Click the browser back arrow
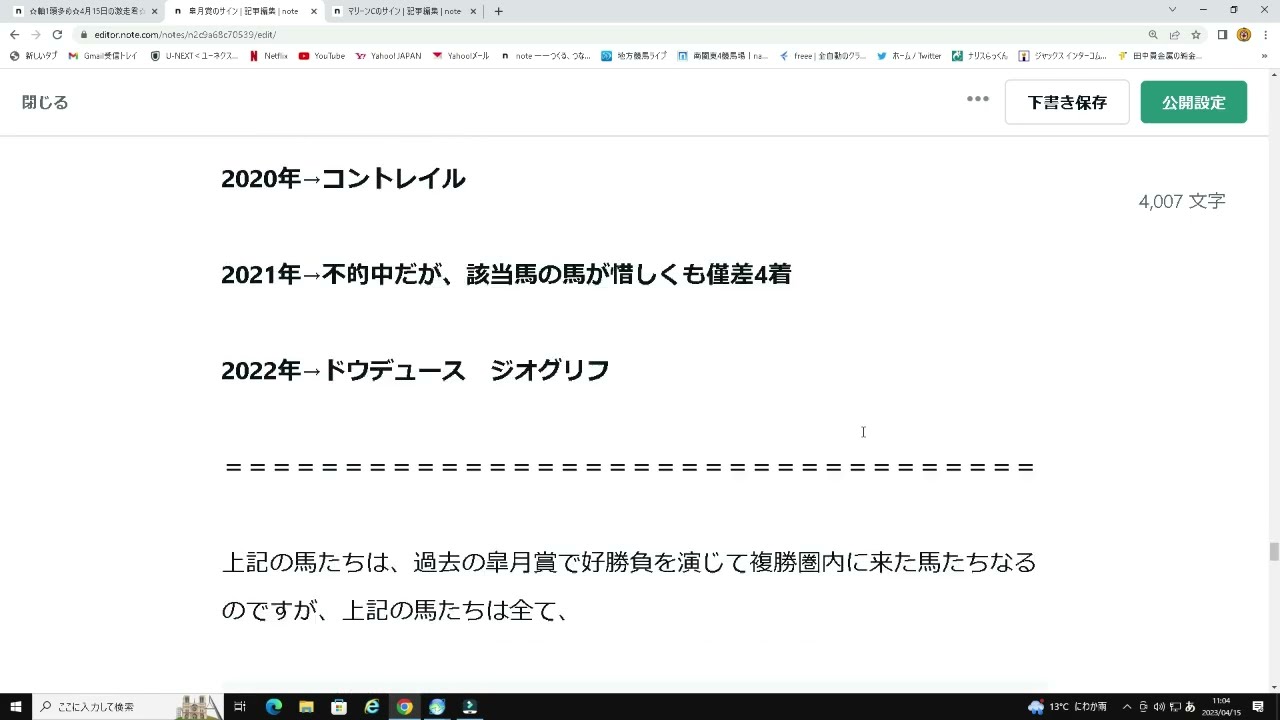 (13, 33)
